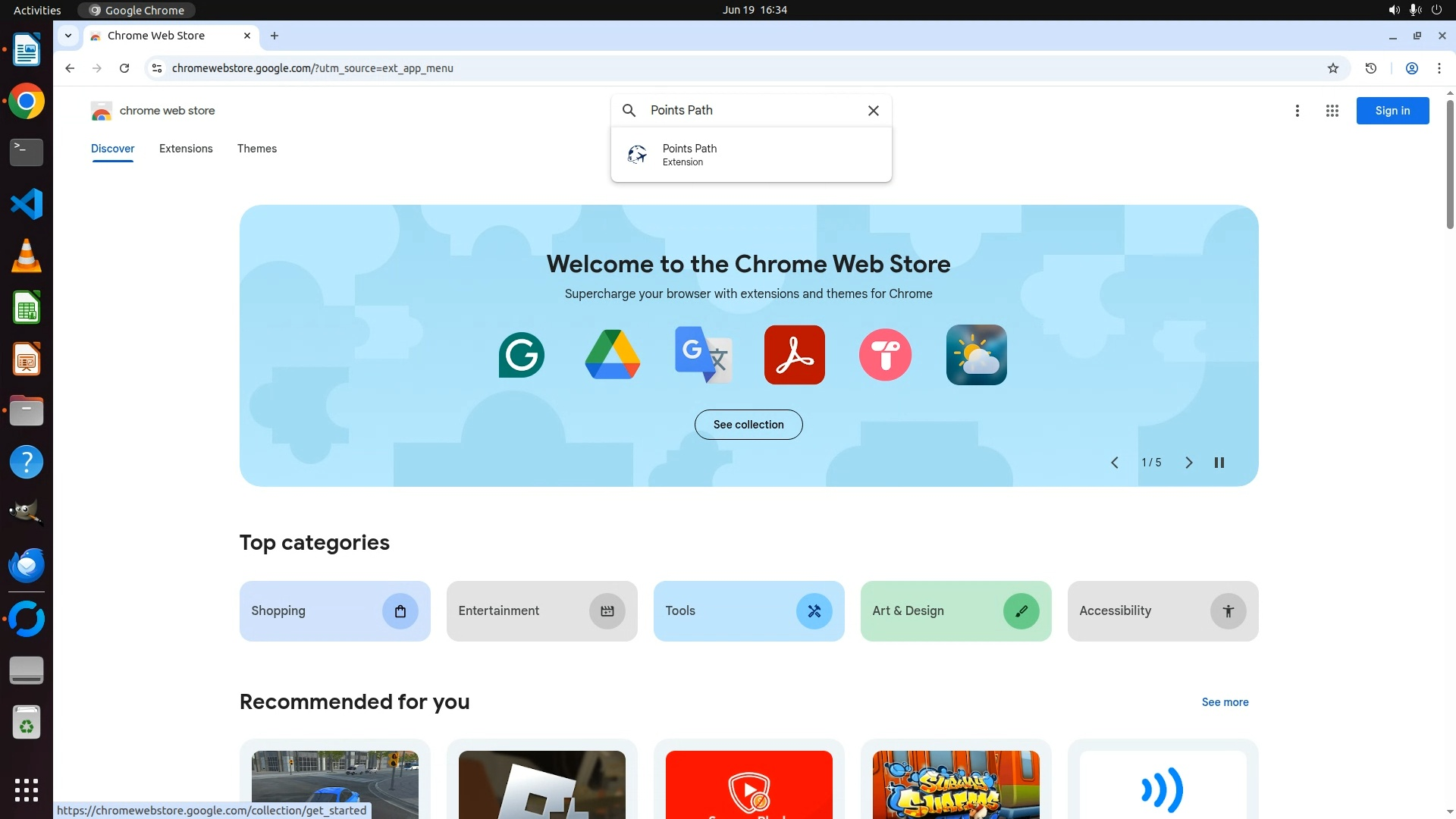Go to next carousel slide
This screenshot has height=819, width=1456.
click(x=1189, y=463)
